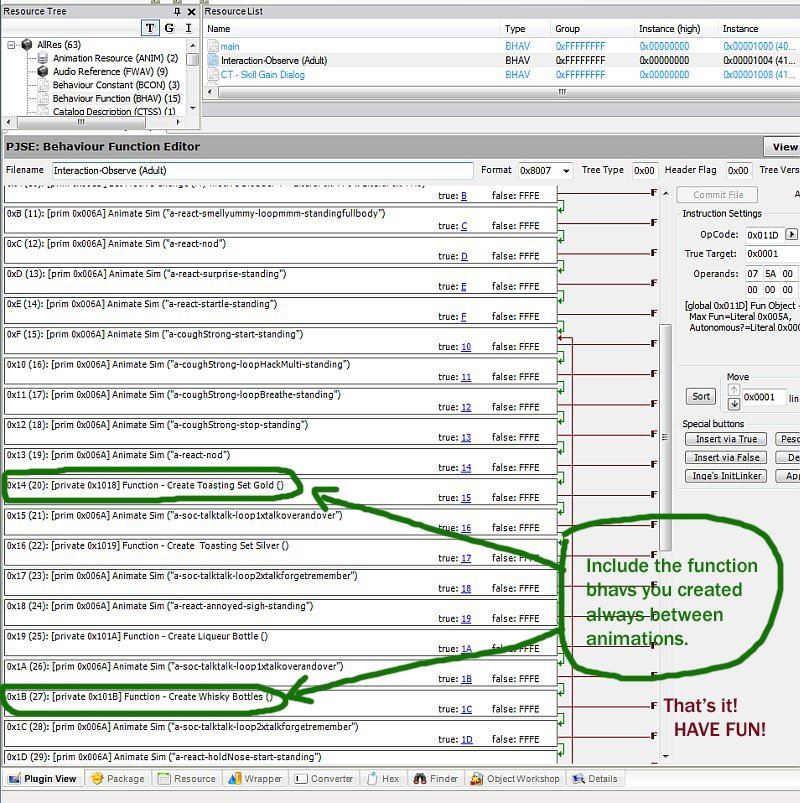The image size is (800, 803).
Task: Follow the true target link 13
Action: click(x=466, y=437)
